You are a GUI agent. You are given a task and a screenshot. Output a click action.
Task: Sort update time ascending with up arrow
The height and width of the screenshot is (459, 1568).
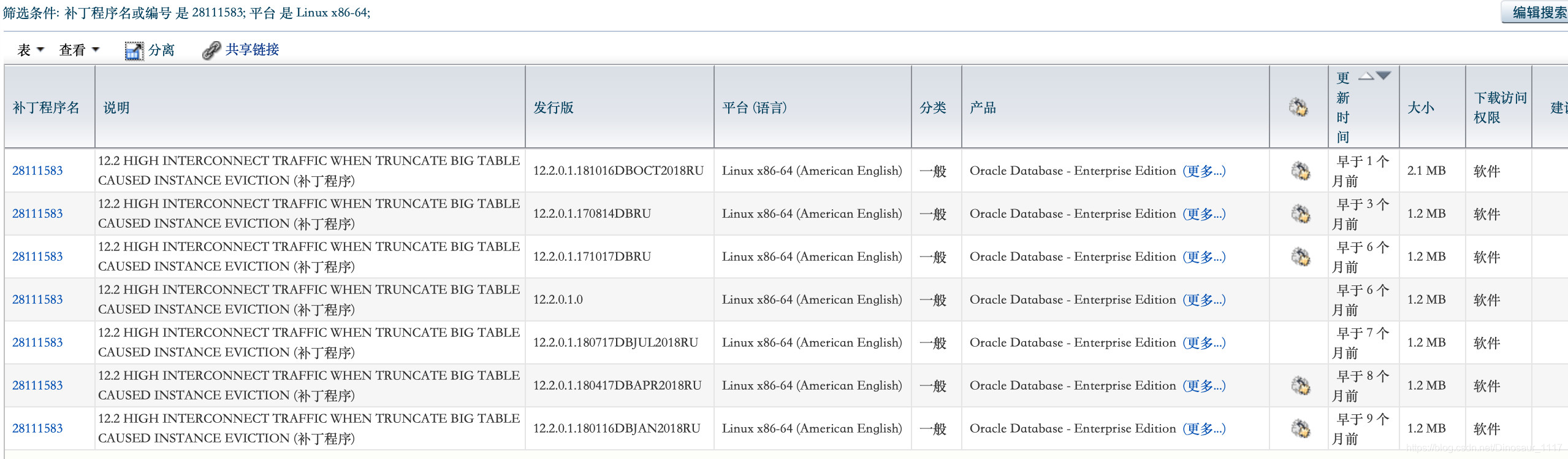[1366, 76]
